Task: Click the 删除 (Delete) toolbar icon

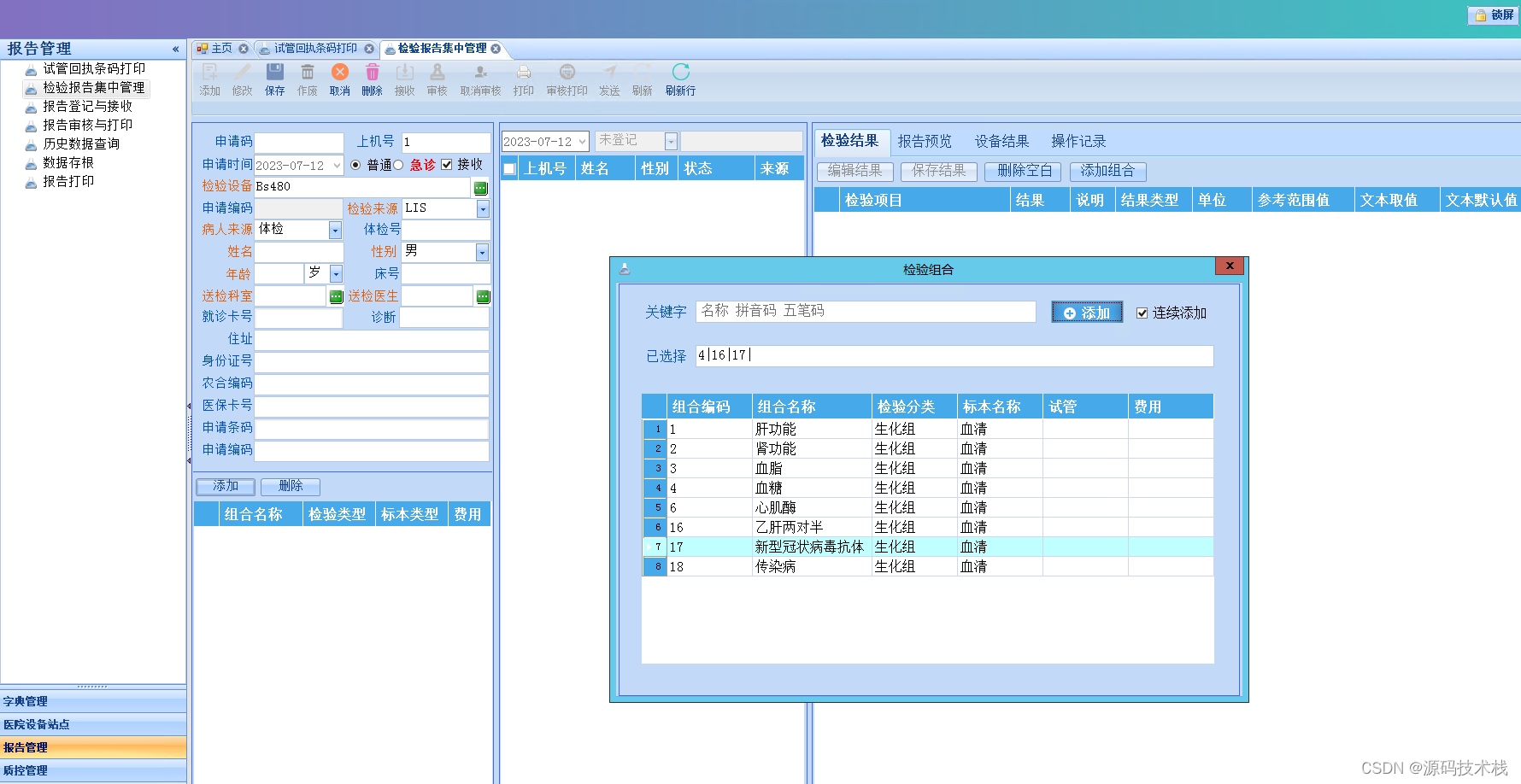Action: point(372,79)
